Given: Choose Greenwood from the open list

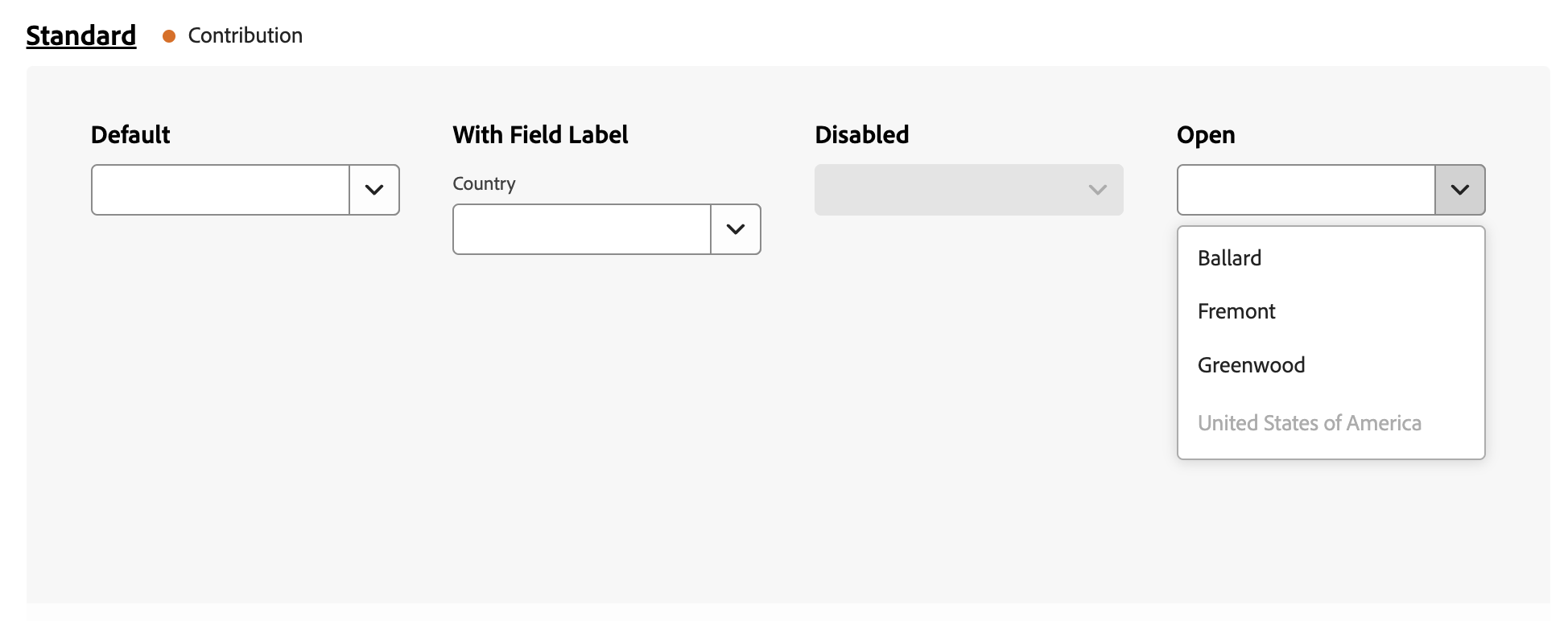Looking at the screenshot, I should [x=1331, y=365].
